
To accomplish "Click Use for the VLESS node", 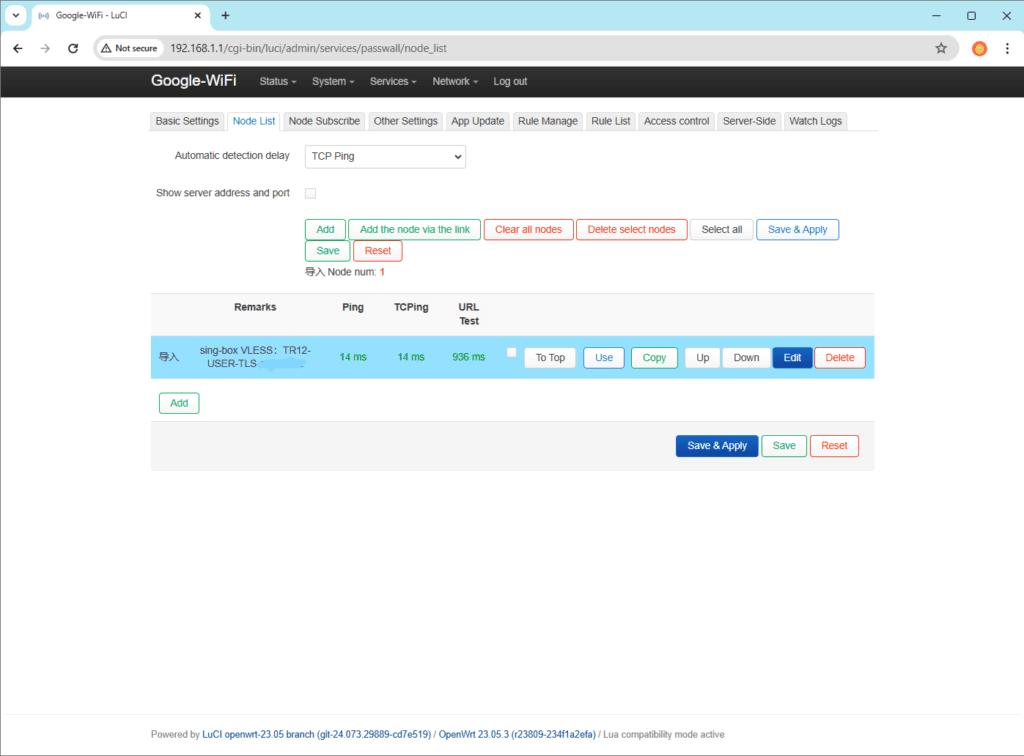I will tap(604, 358).
